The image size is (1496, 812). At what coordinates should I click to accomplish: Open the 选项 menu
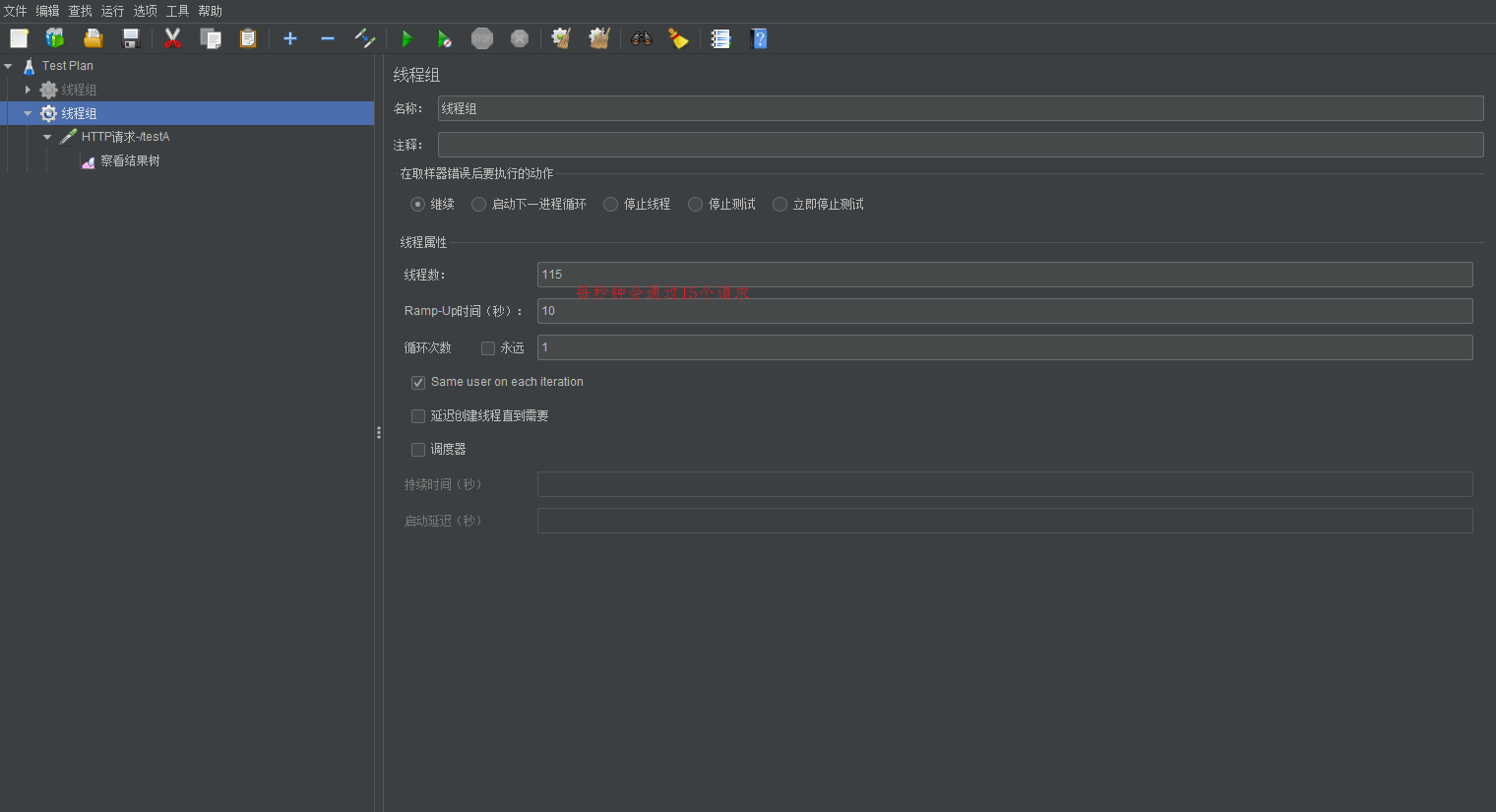pyautogui.click(x=145, y=11)
